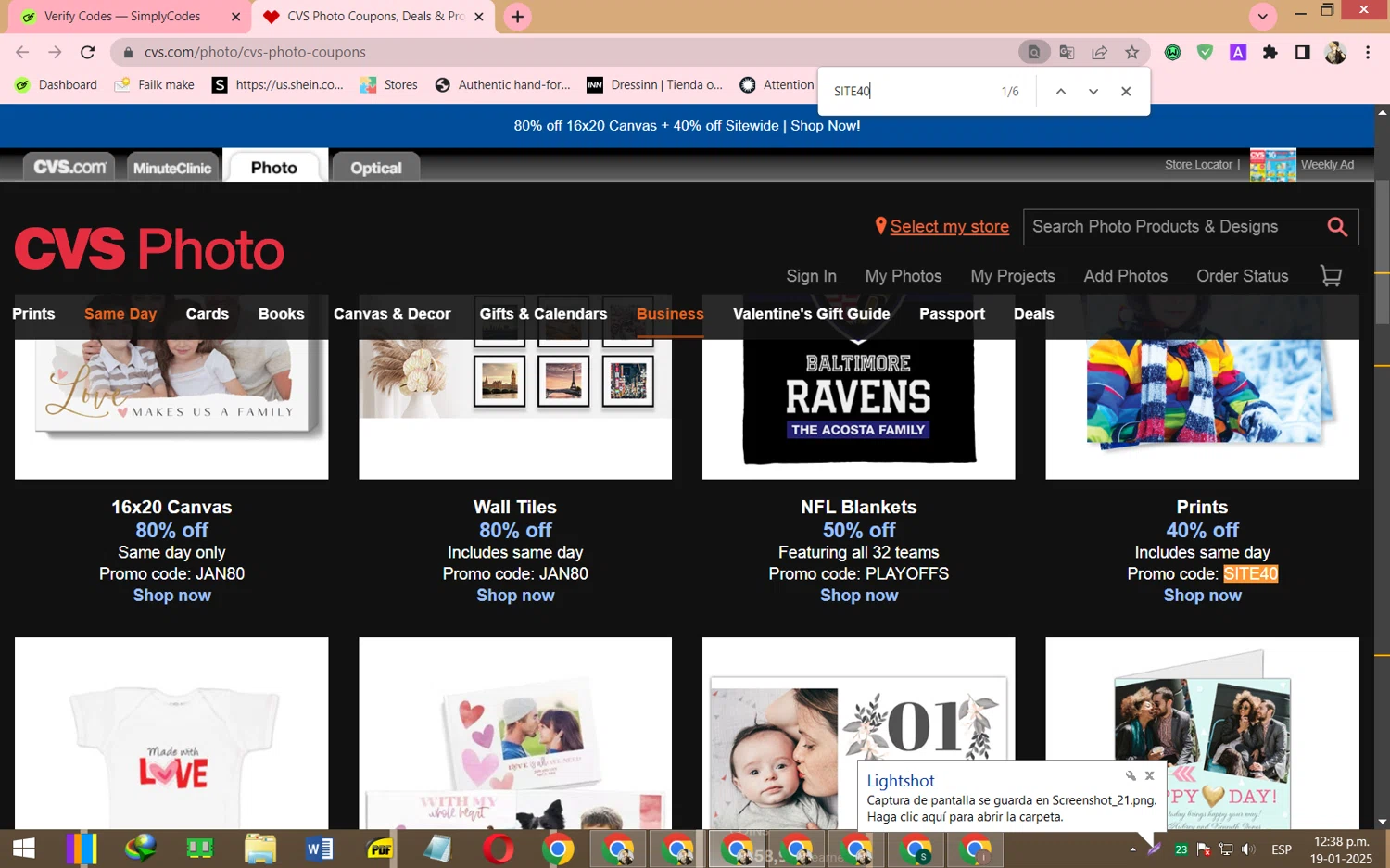Screen dimensions: 1390x868
Task: Click the share page icon in the address bar
Action: [x=1099, y=52]
